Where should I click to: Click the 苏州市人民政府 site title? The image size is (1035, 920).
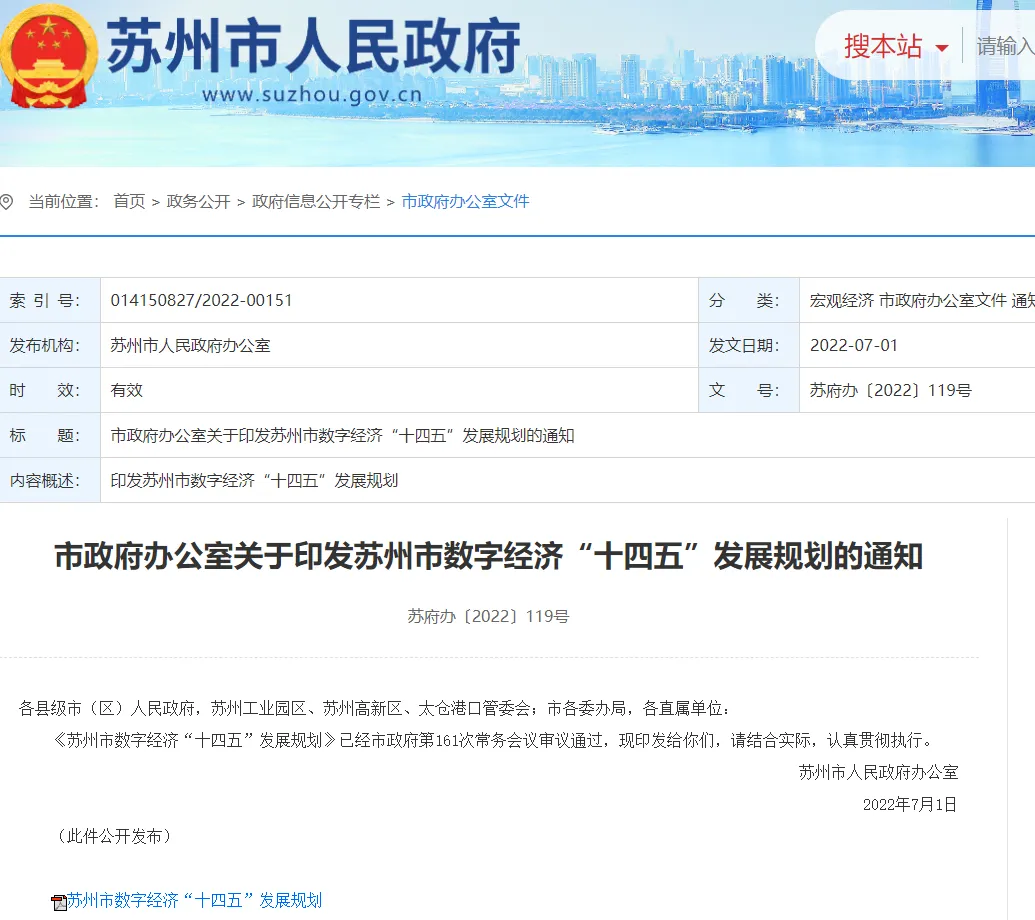[313, 46]
